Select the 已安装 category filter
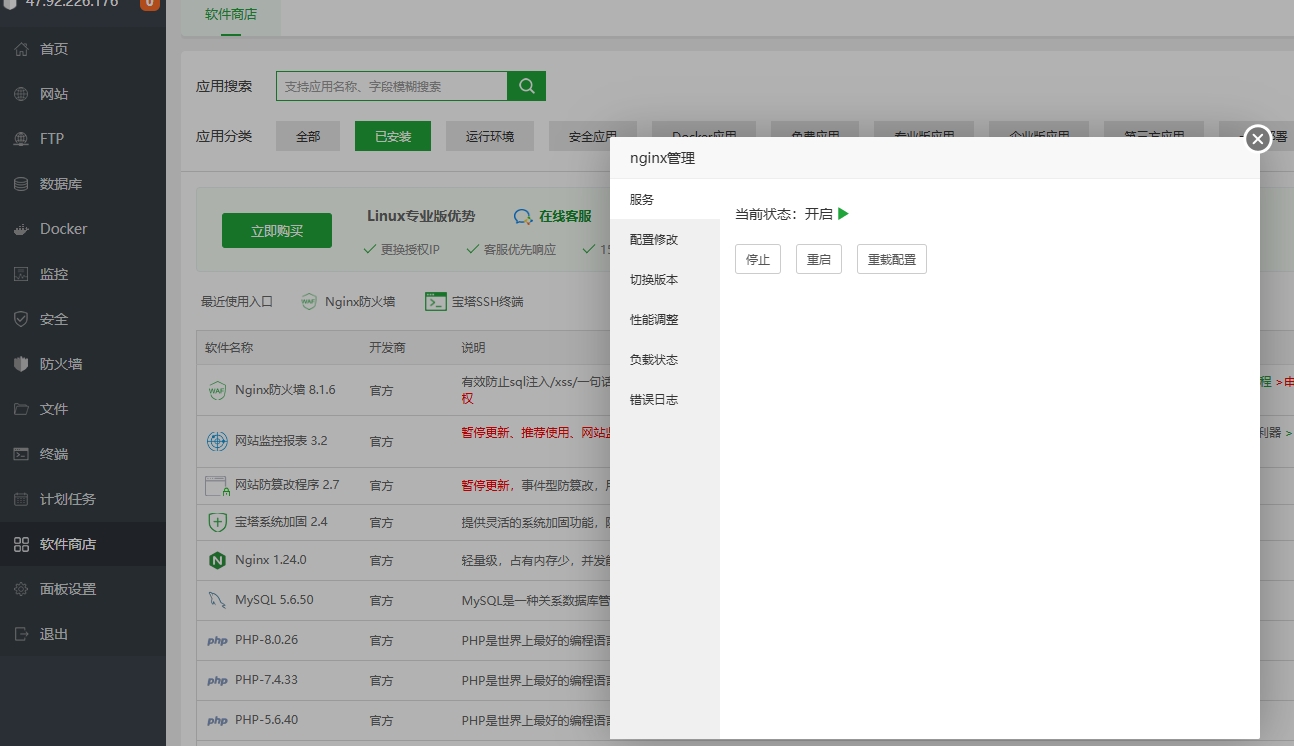 point(393,136)
